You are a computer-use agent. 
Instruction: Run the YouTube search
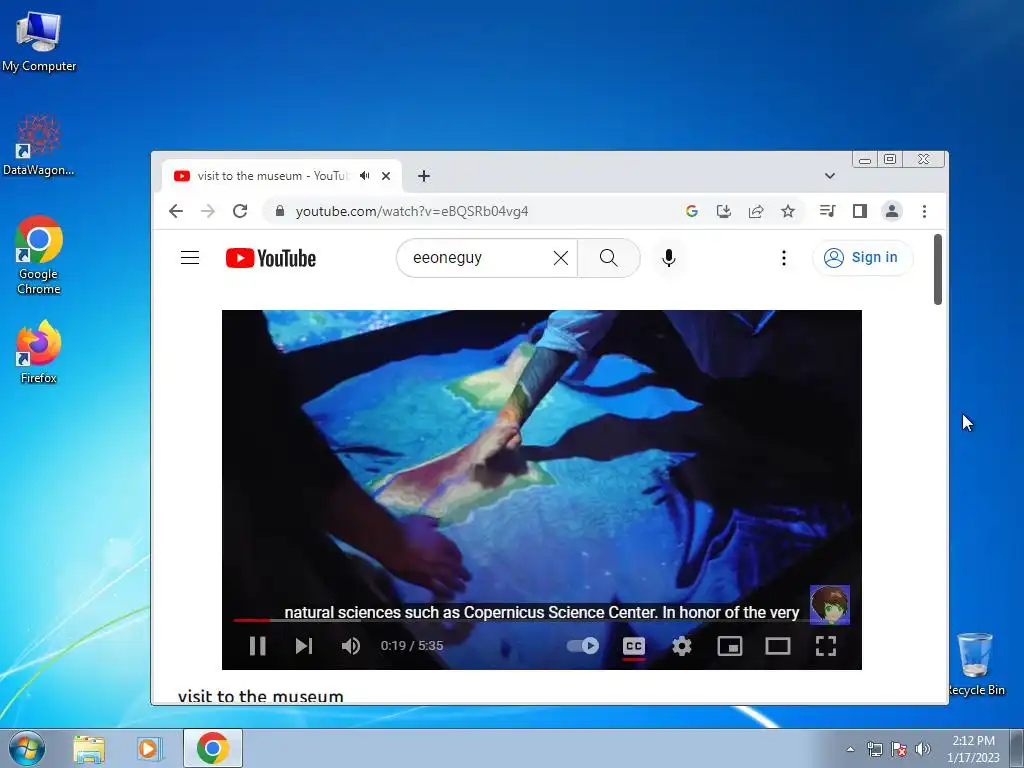click(x=609, y=257)
